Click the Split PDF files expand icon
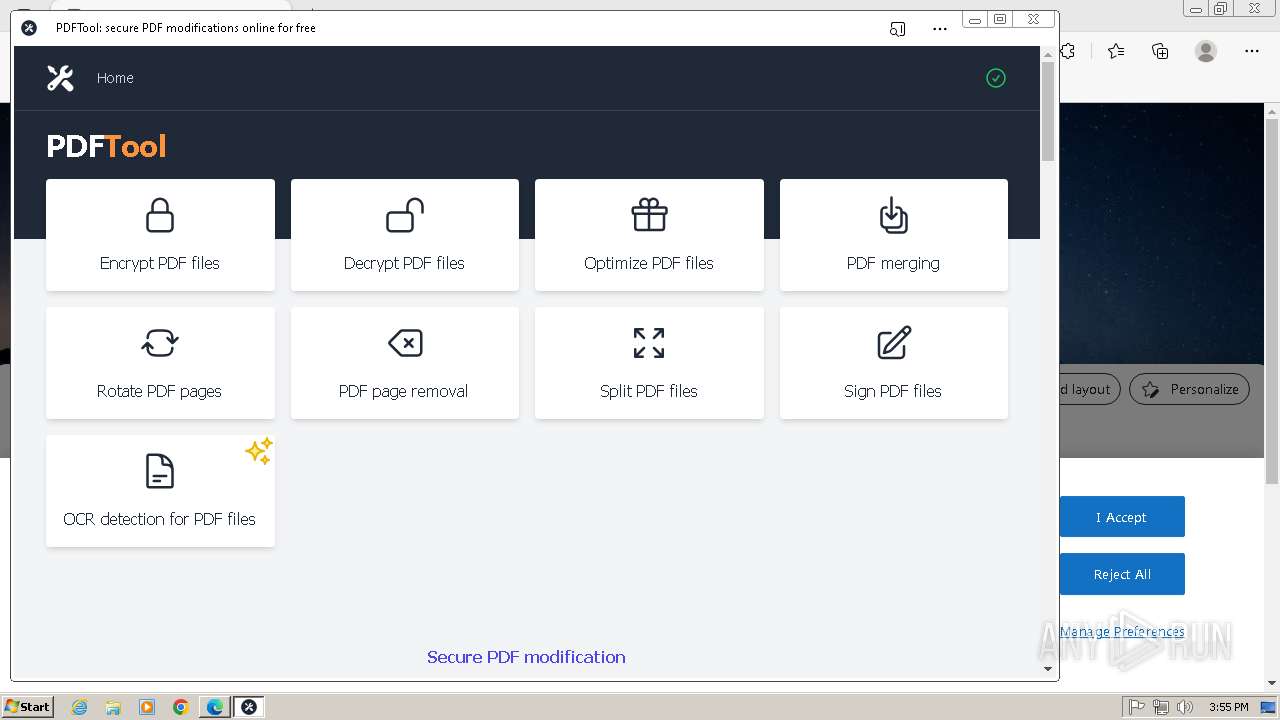The height and width of the screenshot is (720, 1280). point(649,343)
